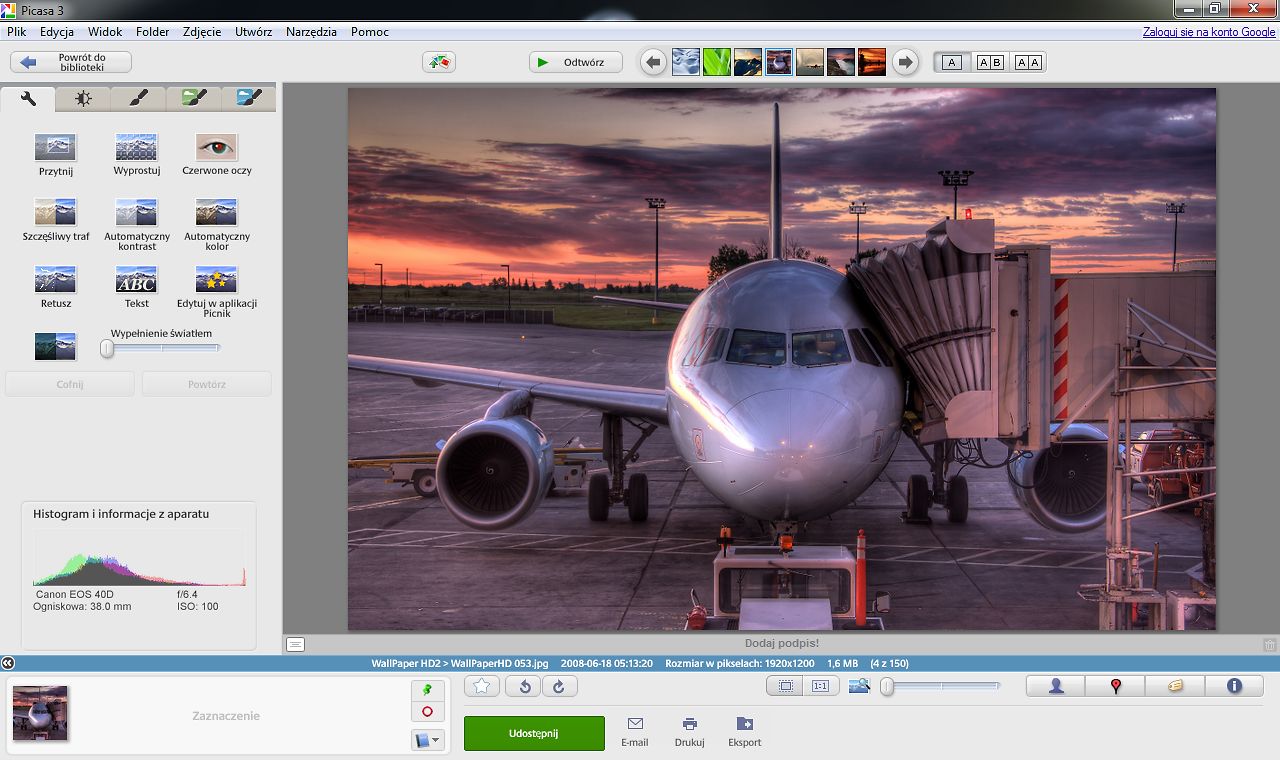The width and height of the screenshot is (1280, 760).
Task: Open the album dropdown in selection tray
Action: point(427,741)
